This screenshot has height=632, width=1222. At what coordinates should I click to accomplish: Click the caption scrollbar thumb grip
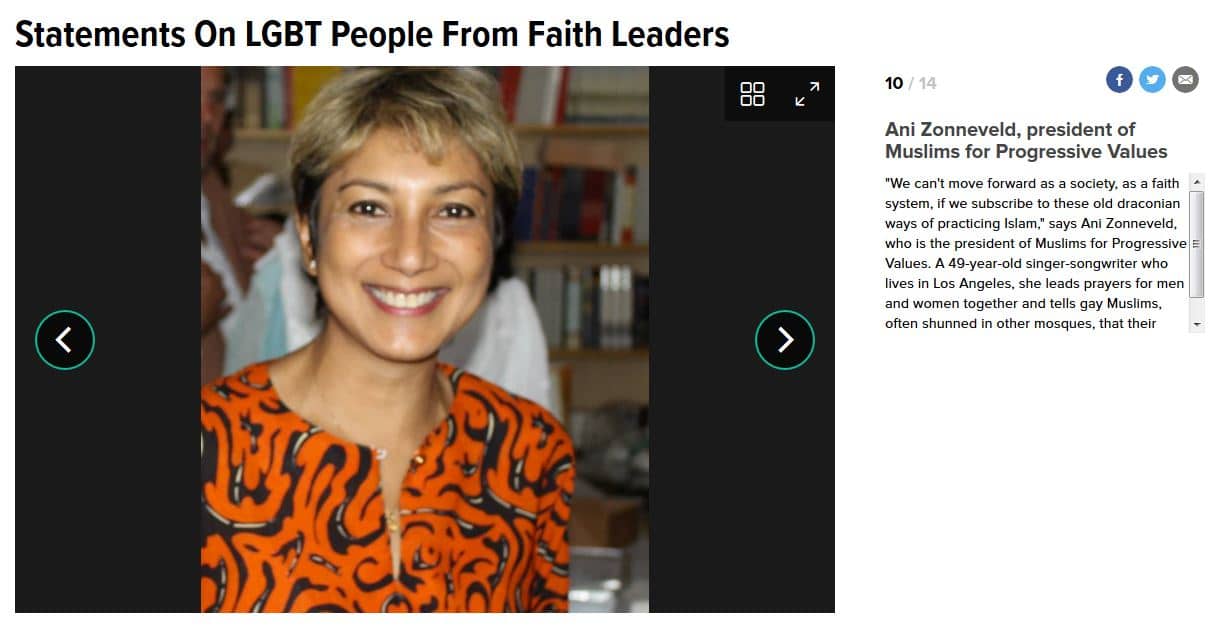click(1197, 244)
